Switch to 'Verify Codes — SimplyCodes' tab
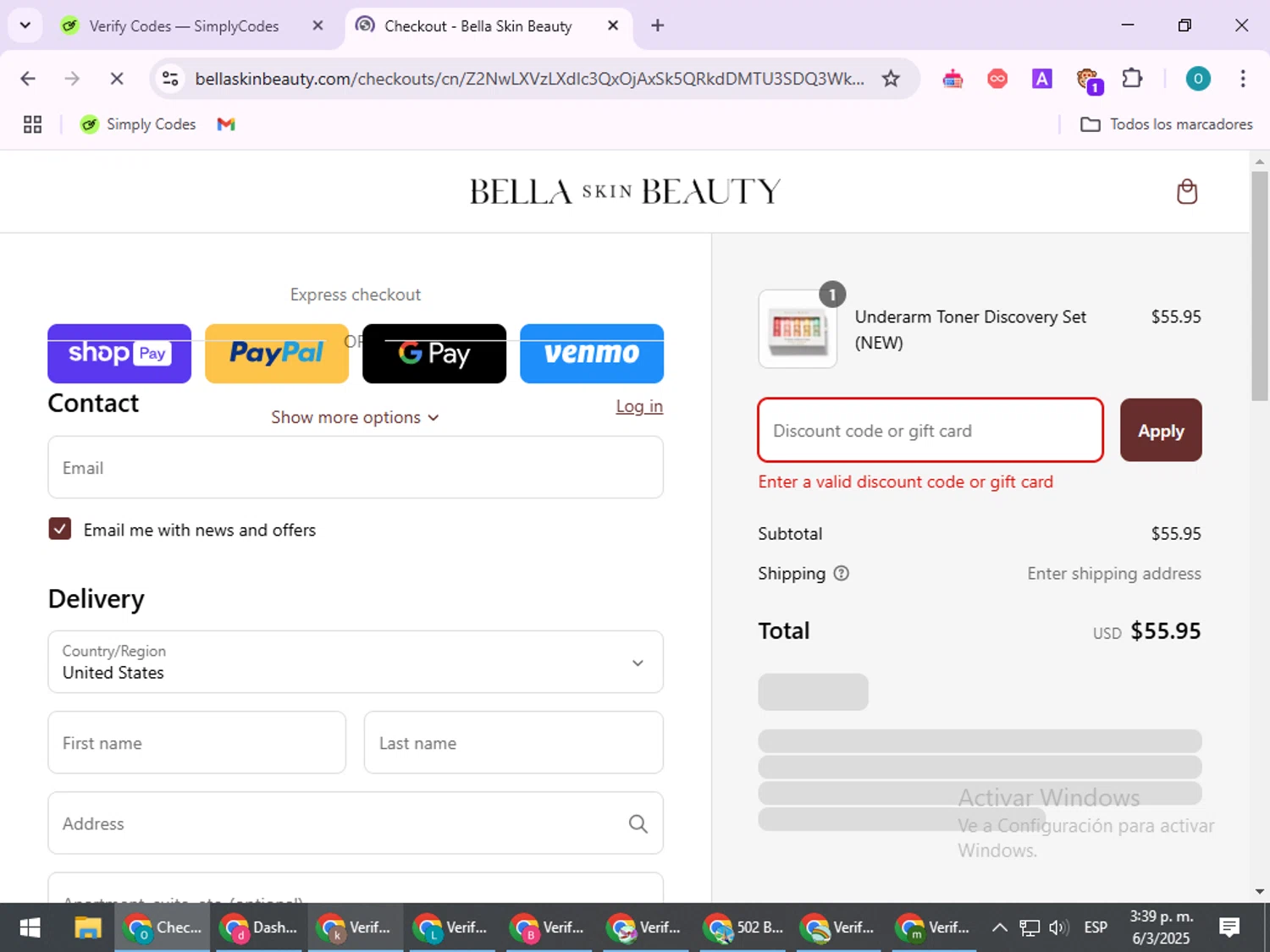The width and height of the screenshot is (1270, 952). click(x=184, y=25)
